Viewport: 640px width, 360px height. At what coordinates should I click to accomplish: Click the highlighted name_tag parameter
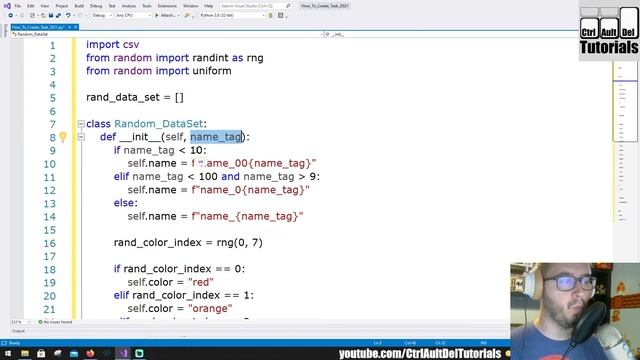tap(216, 137)
